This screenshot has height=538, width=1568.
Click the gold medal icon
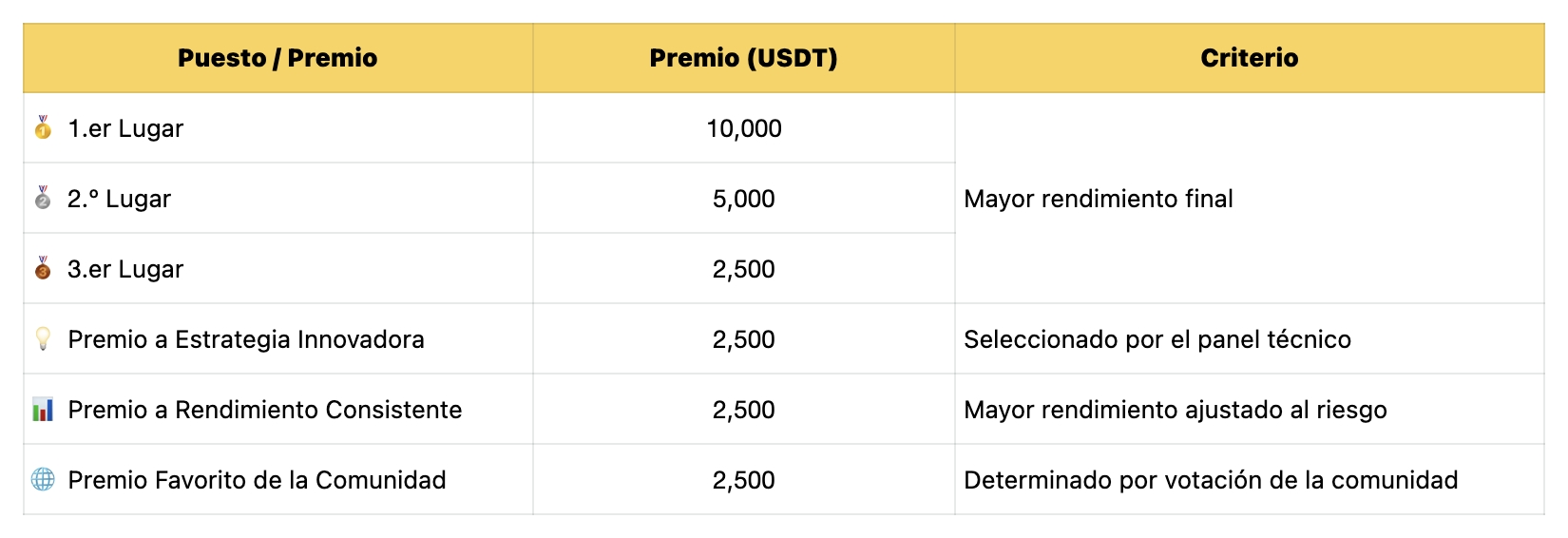43,127
